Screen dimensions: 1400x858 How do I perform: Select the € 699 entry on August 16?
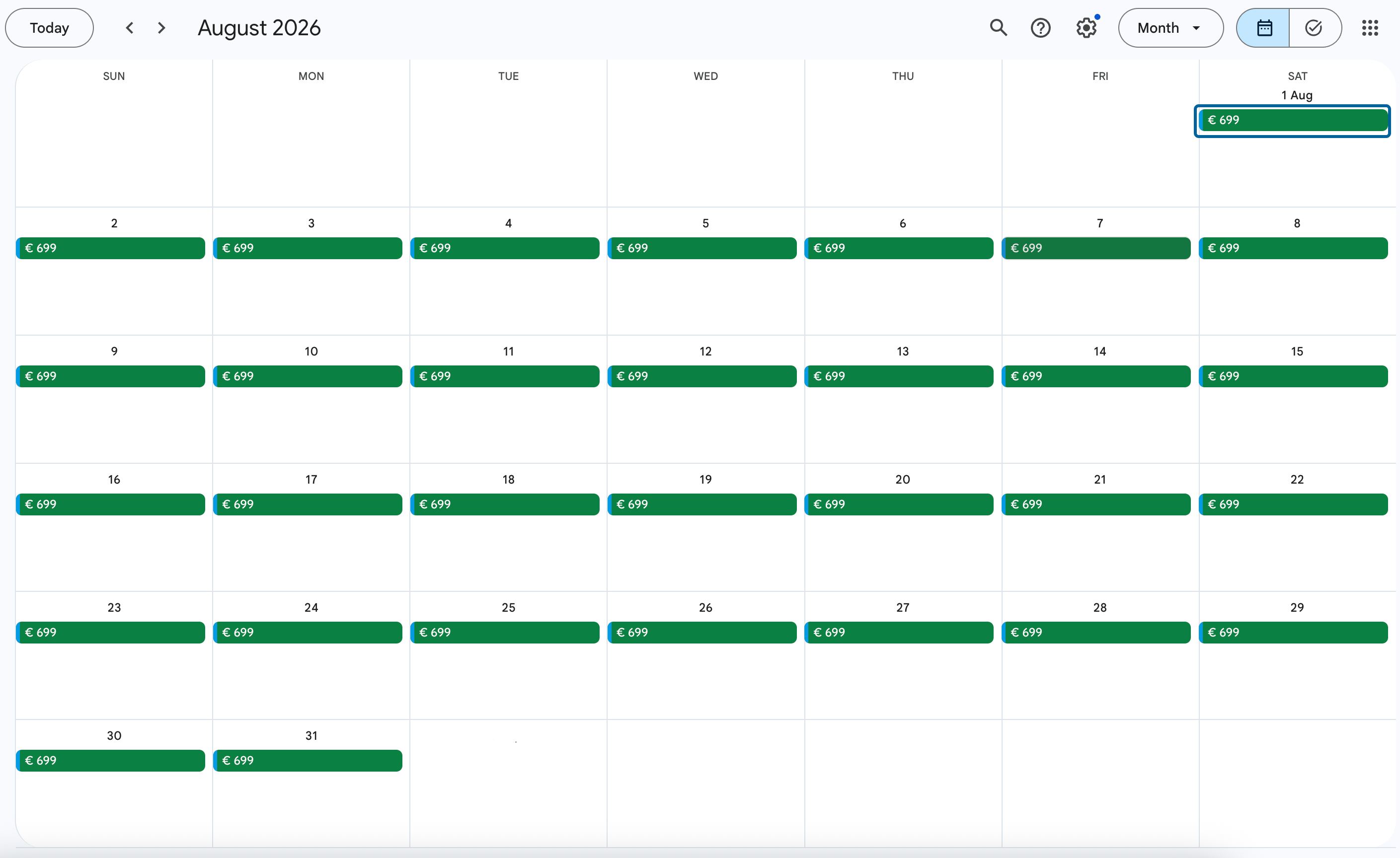(110, 504)
